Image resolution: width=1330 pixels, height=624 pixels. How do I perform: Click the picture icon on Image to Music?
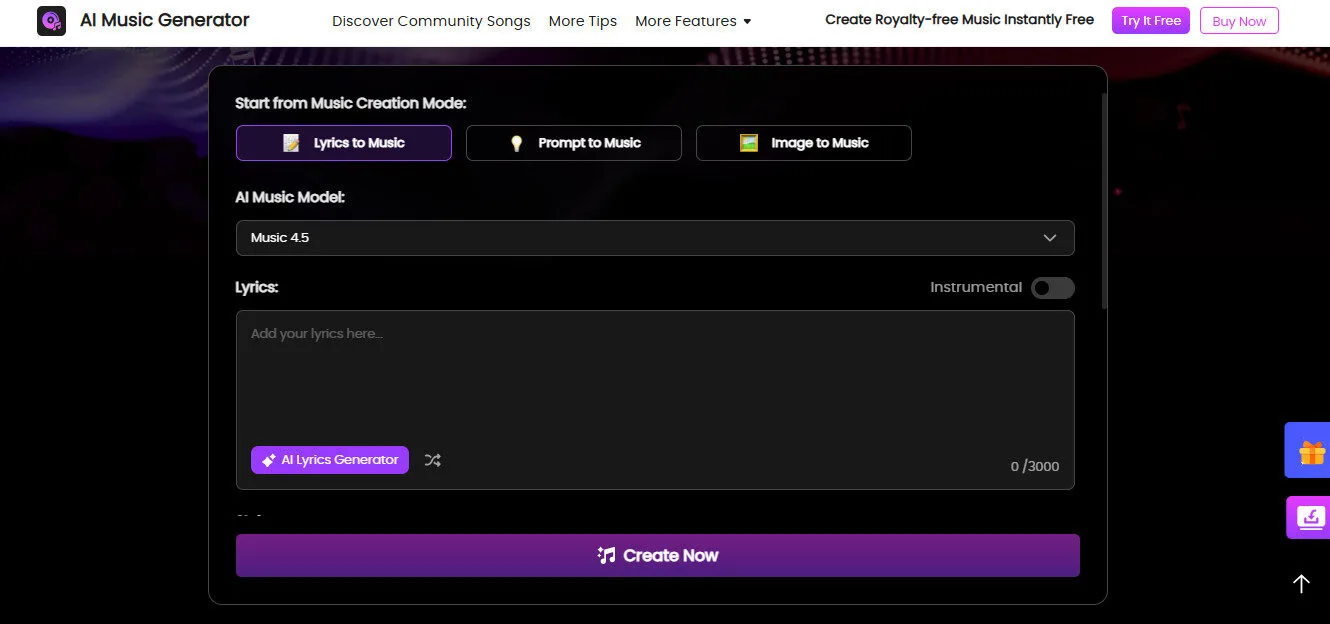[748, 143]
